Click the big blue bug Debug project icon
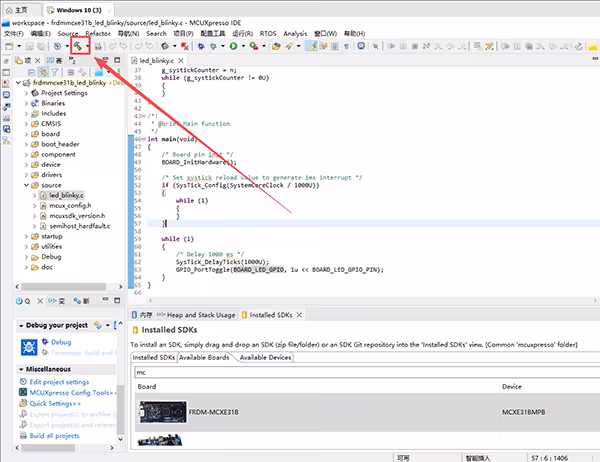The width and height of the screenshot is (600, 462). pyautogui.click(x=29, y=347)
